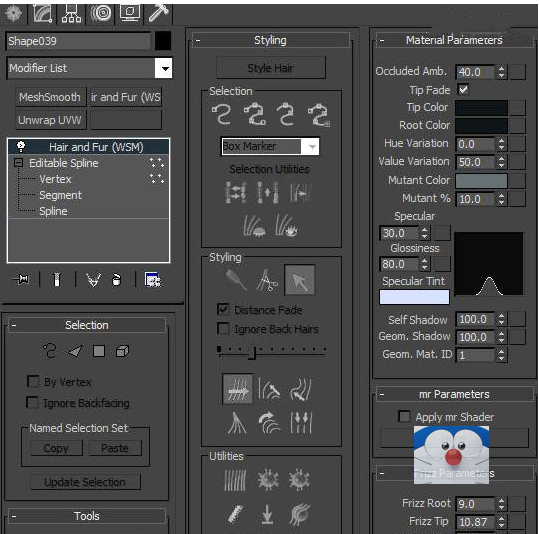Screen dimensions: 539x534
Task: Toggle Show End Result icon
Action: pyautogui.click(x=57, y=279)
